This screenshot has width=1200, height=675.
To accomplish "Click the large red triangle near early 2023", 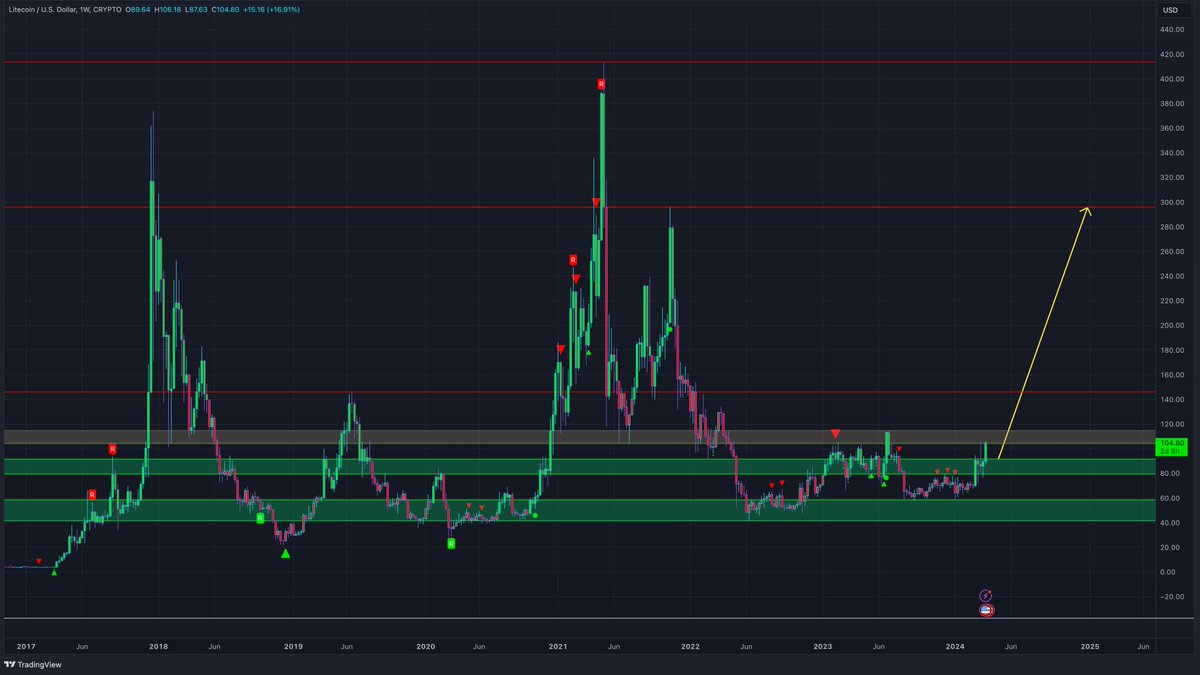I will pos(835,434).
